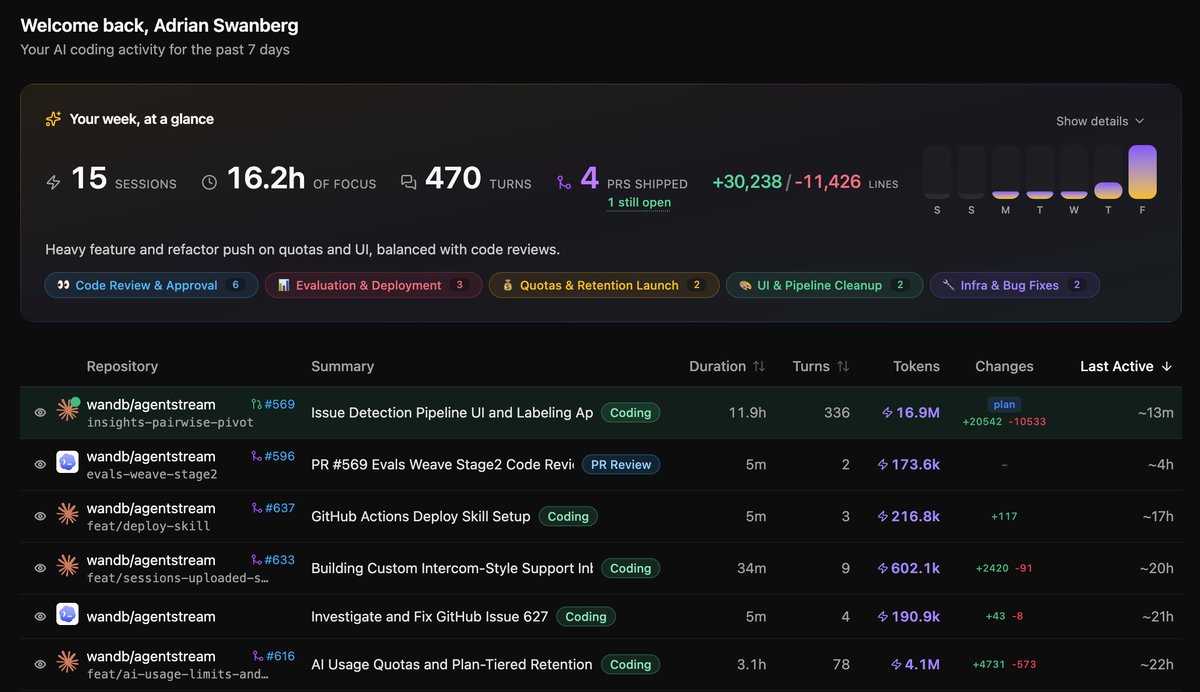Screen dimensions: 1200x692
Task: Click the agent icon on the Issue 627 row
Action: (x=68, y=616)
